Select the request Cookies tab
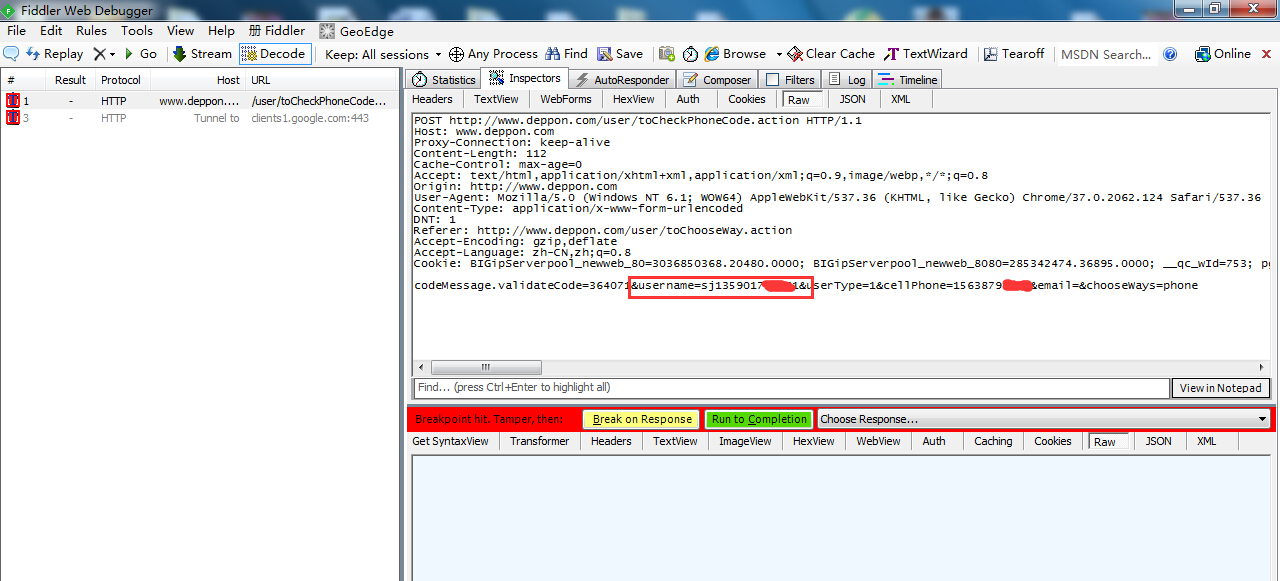This screenshot has width=1280, height=581. (746, 99)
